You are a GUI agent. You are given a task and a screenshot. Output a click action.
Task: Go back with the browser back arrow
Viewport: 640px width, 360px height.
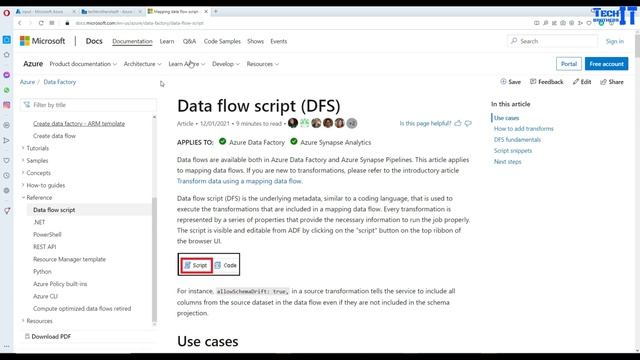20,23
